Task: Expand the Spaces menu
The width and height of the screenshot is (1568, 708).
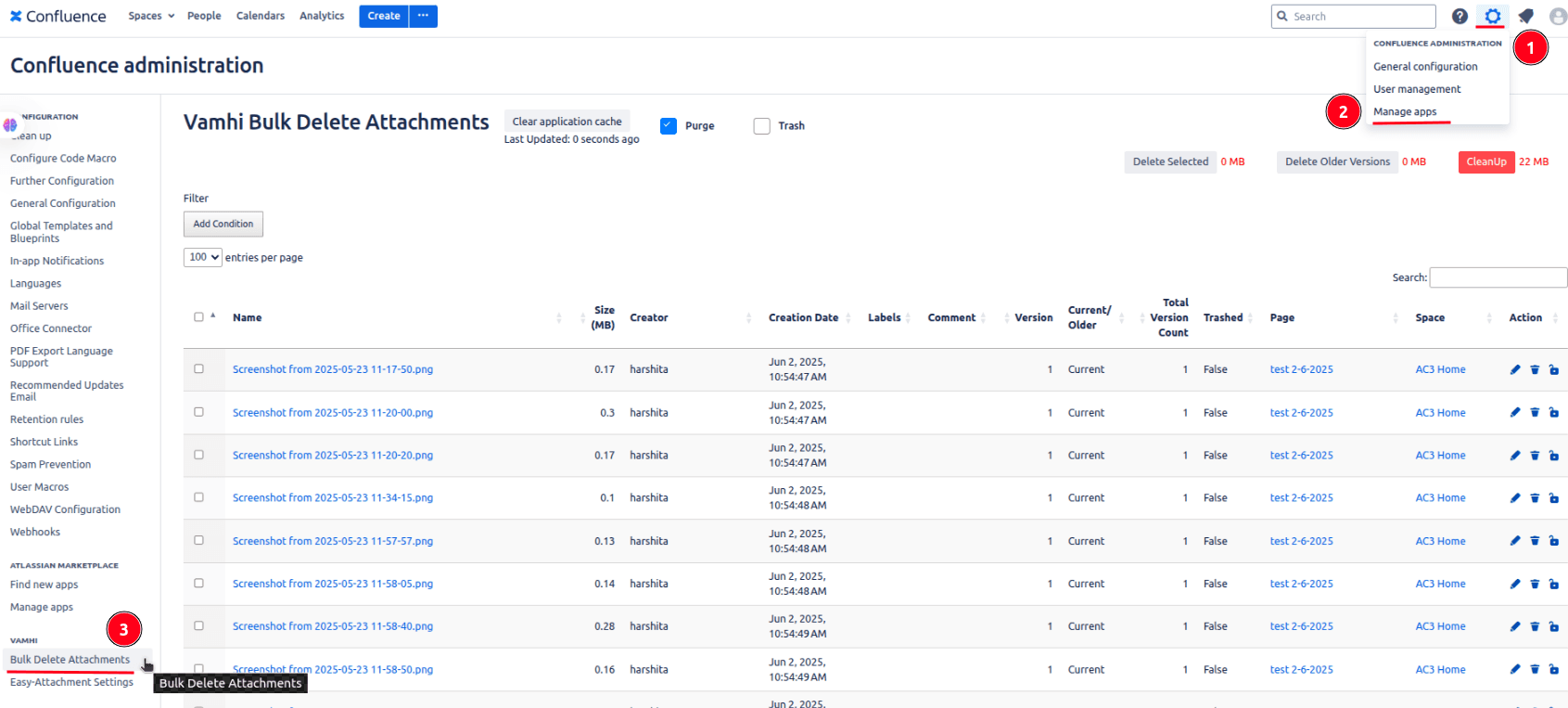Action: [x=151, y=16]
